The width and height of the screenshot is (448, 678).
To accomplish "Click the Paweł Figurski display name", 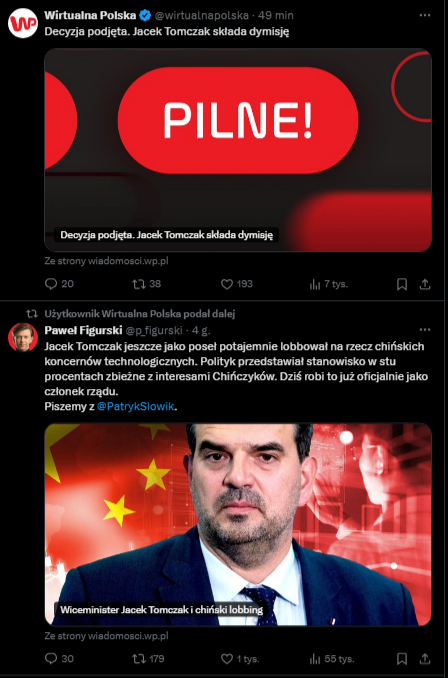I will 83,330.
